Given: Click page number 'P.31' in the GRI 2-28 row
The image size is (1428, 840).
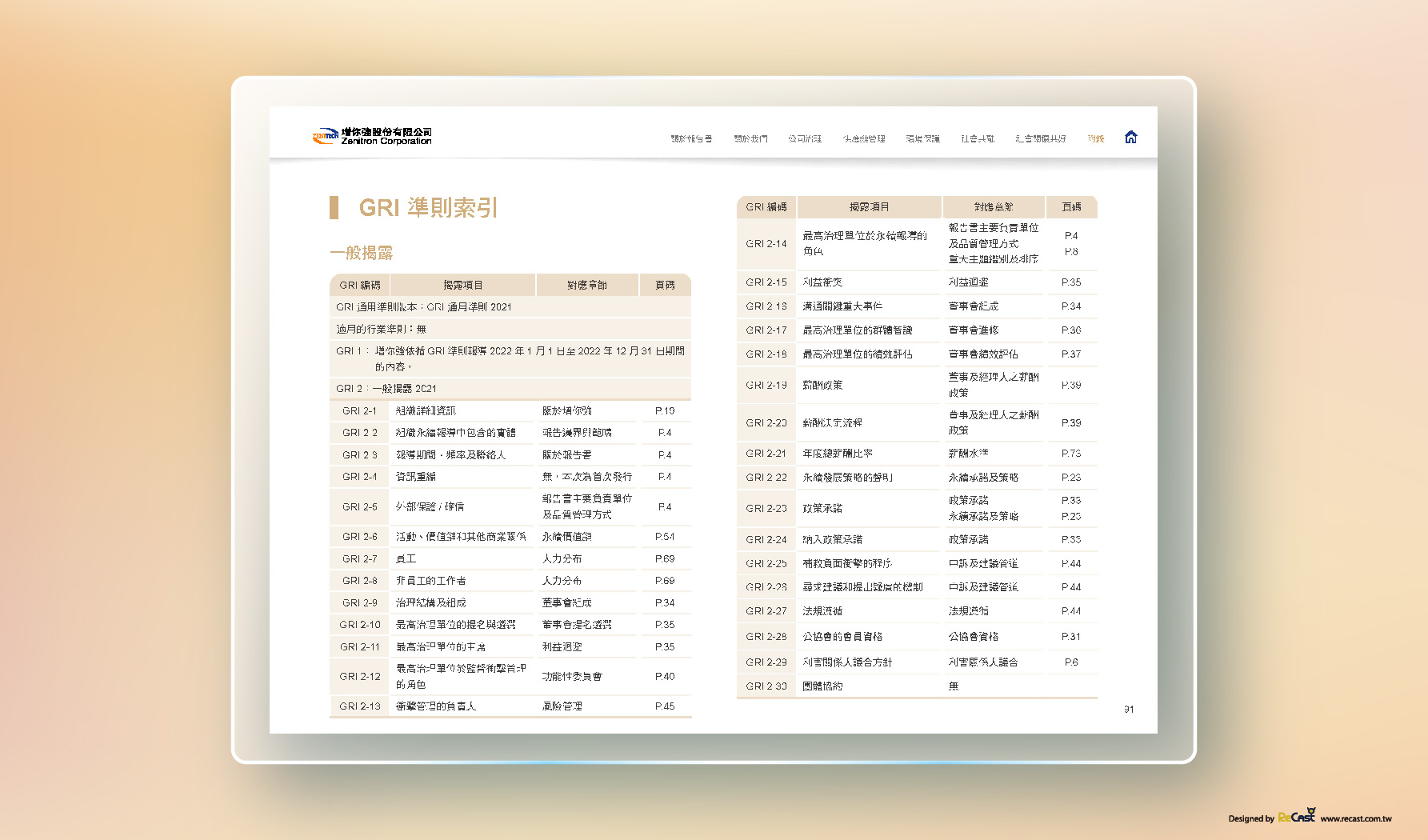Looking at the screenshot, I should [1071, 636].
